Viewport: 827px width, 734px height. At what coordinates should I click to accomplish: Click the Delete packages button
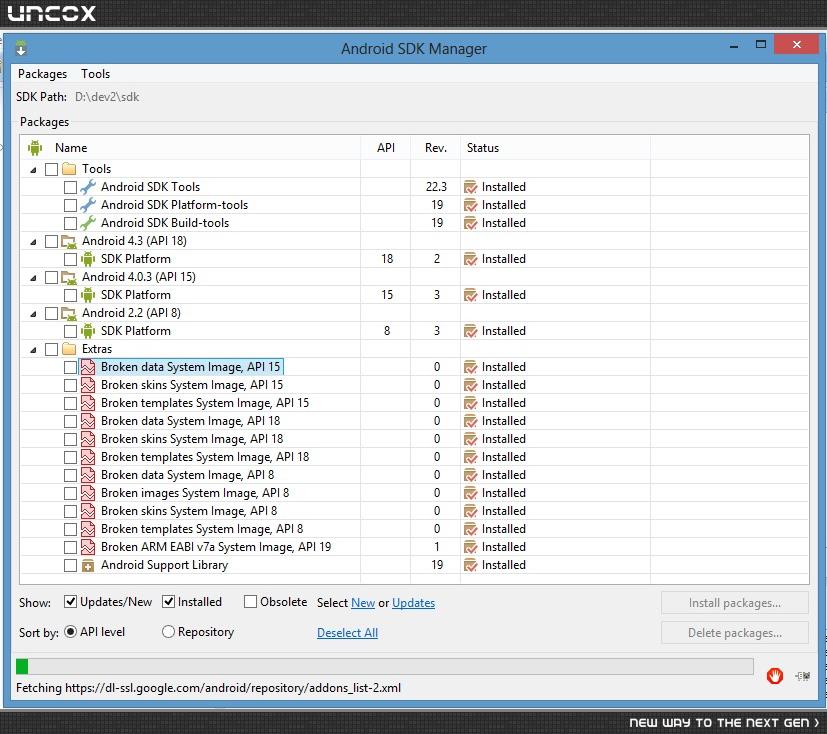(x=735, y=633)
